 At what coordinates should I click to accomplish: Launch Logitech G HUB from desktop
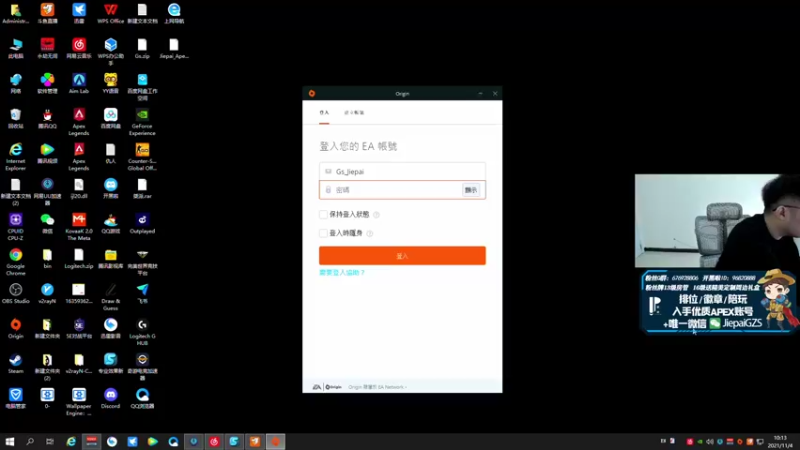(x=142, y=332)
